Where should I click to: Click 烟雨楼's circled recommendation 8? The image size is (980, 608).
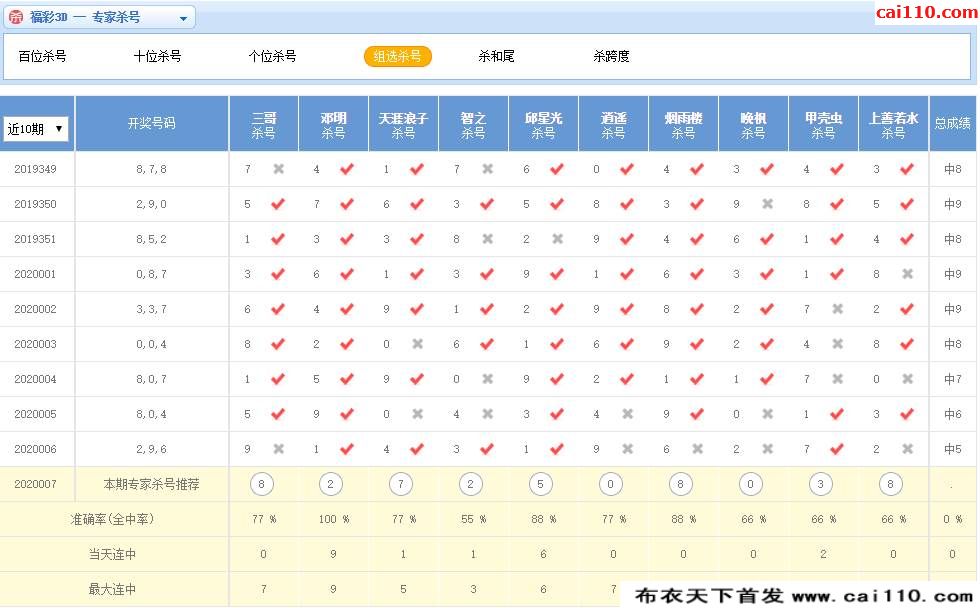(681, 484)
